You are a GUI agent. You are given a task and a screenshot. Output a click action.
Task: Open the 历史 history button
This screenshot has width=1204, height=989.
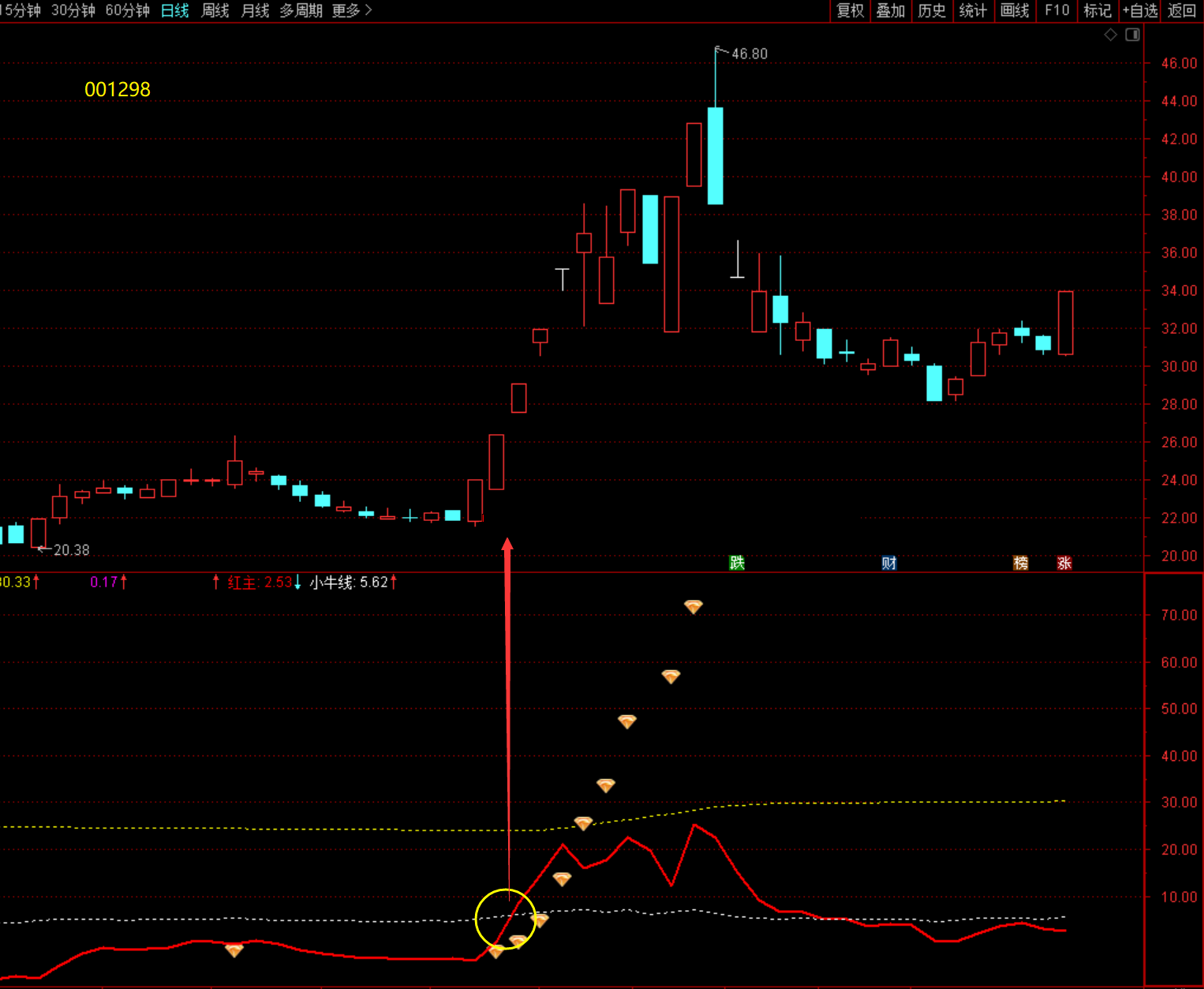932,10
